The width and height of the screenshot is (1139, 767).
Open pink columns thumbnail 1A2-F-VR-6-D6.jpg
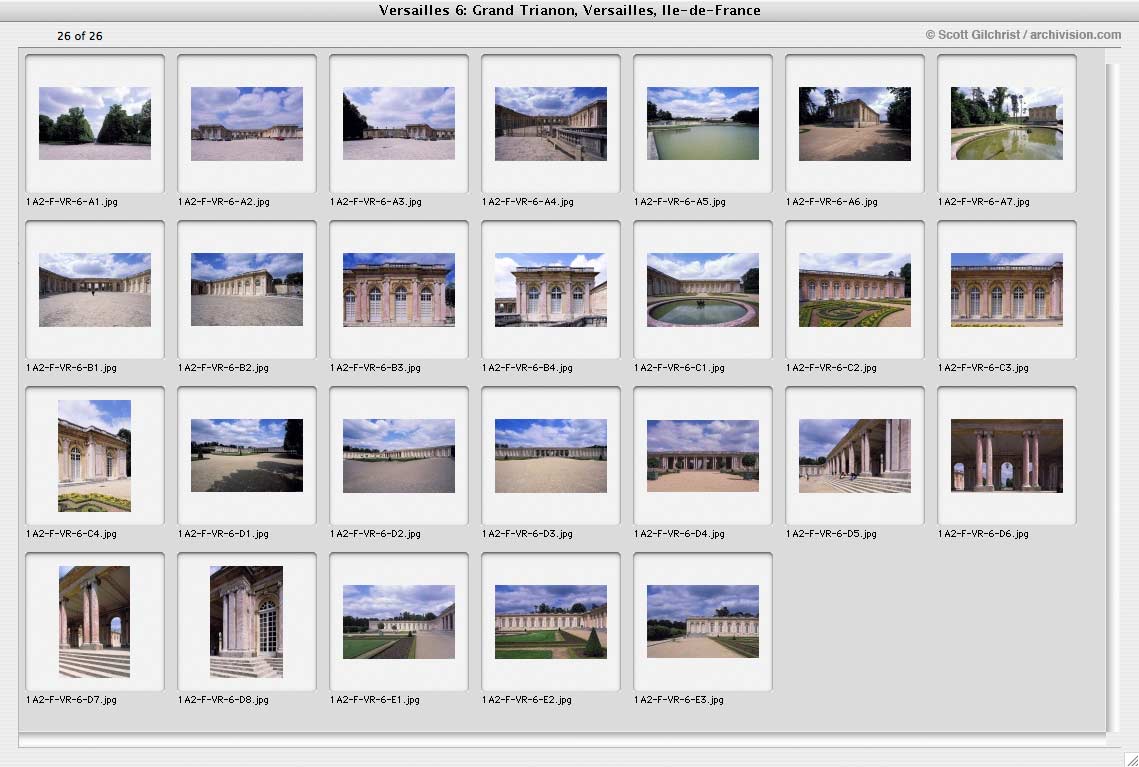[x=1007, y=455]
